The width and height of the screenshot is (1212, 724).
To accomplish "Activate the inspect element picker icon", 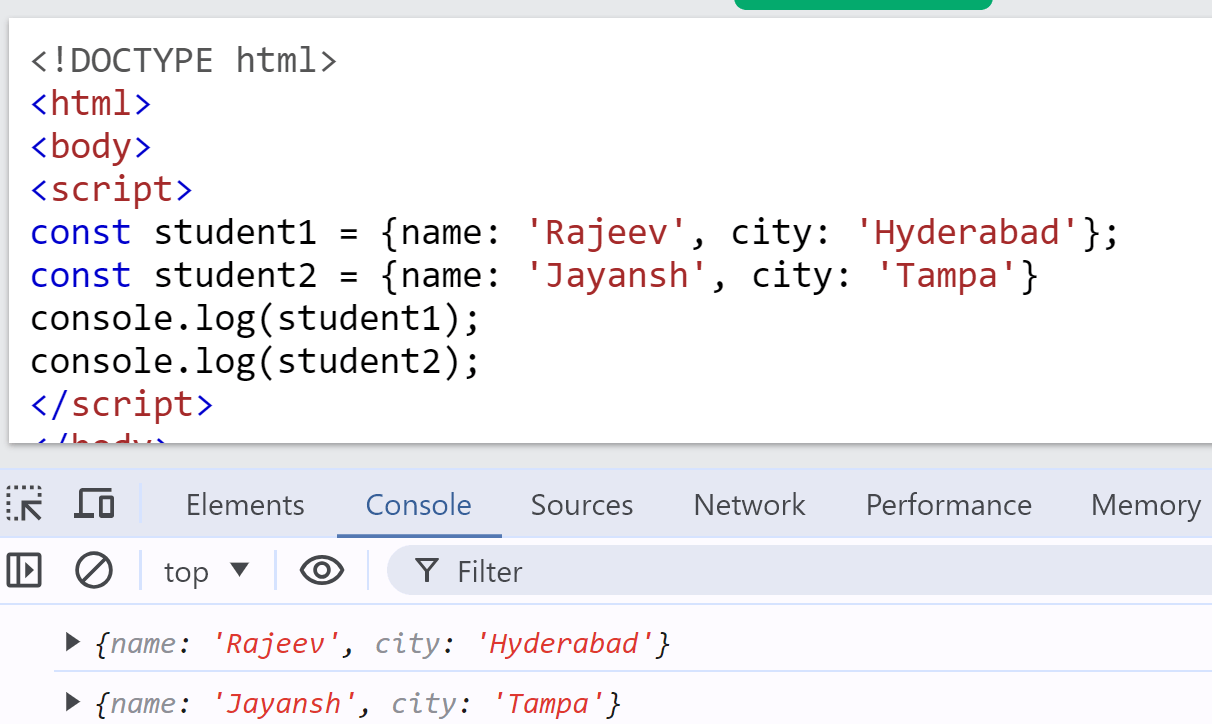I will click(24, 504).
